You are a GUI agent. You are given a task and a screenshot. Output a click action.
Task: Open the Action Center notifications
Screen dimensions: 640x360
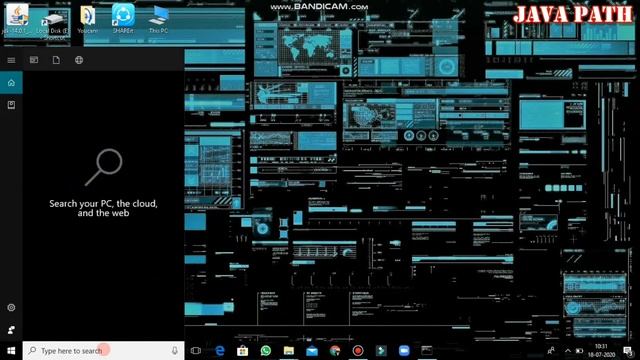(628, 351)
